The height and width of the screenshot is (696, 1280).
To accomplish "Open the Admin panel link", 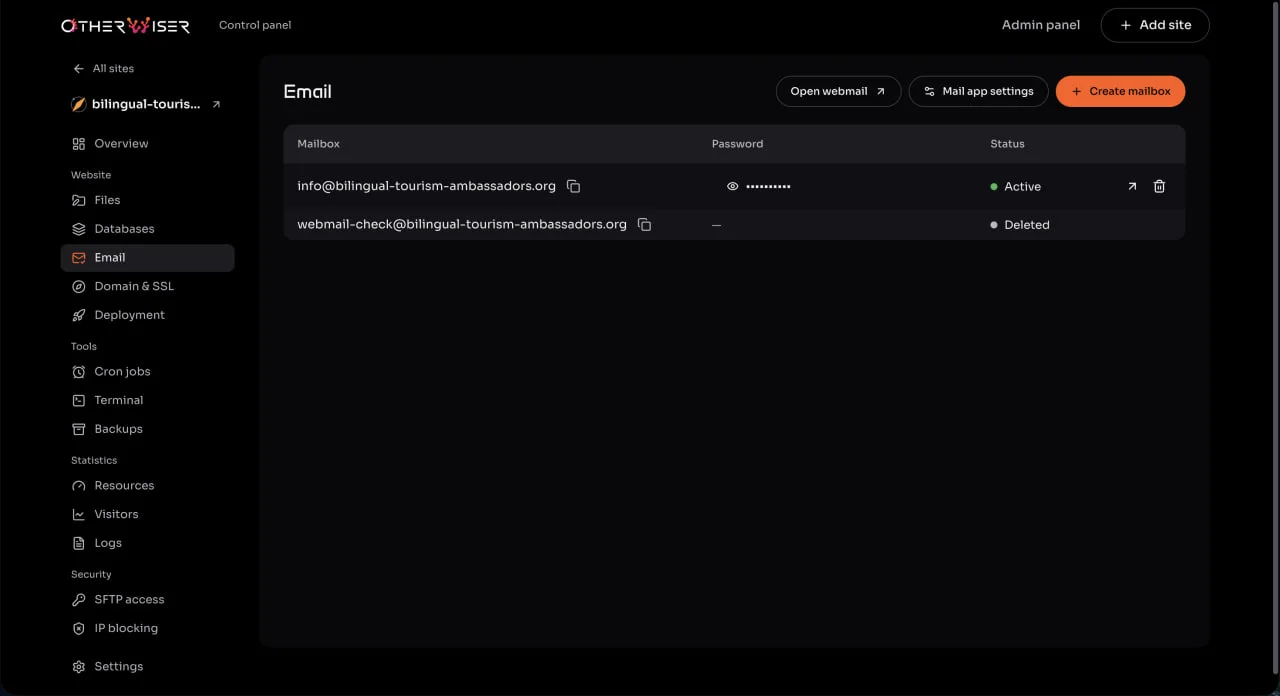I will [x=1041, y=25].
